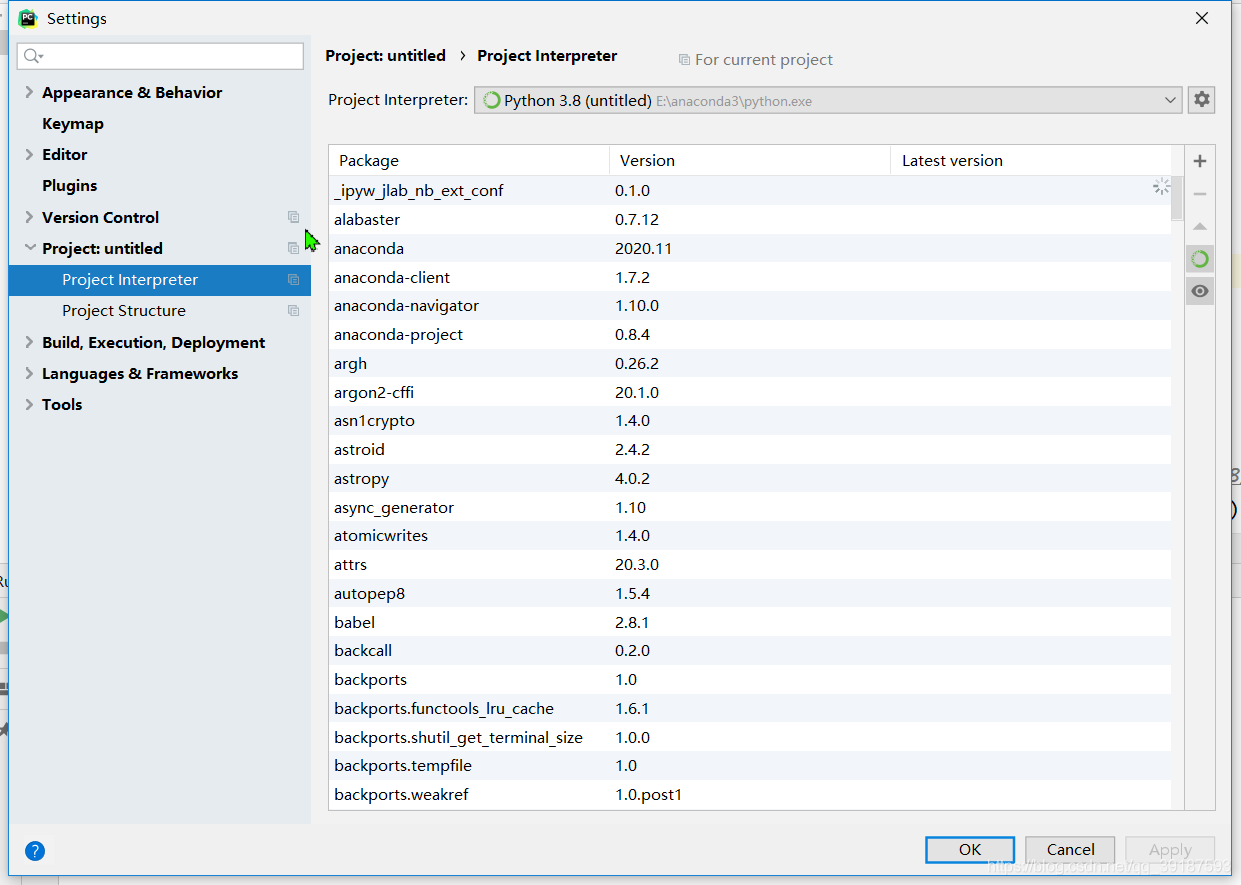Select the argh package row
Viewport: 1241px width, 885px height.
point(750,363)
